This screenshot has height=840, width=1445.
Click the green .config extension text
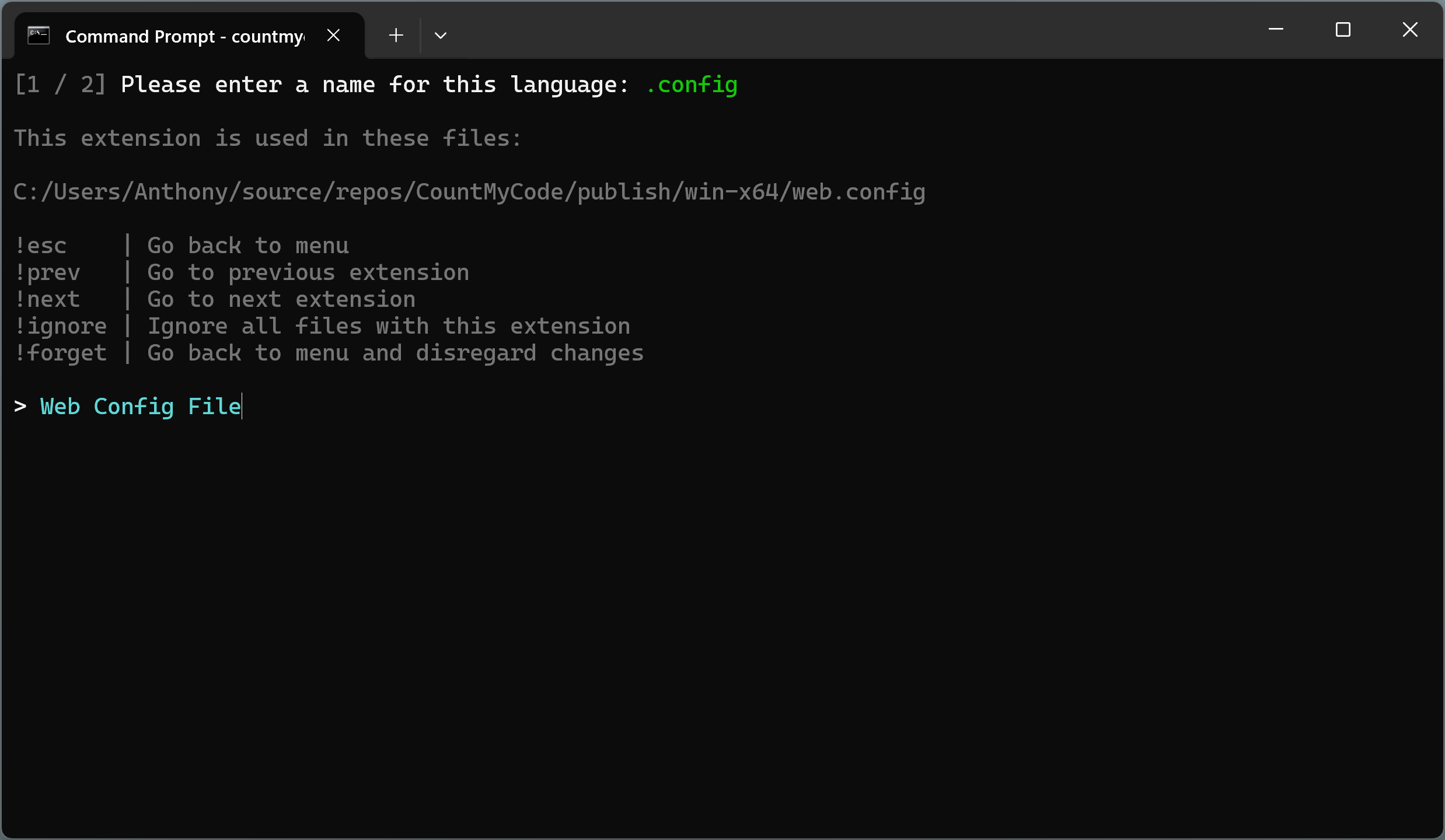(692, 85)
